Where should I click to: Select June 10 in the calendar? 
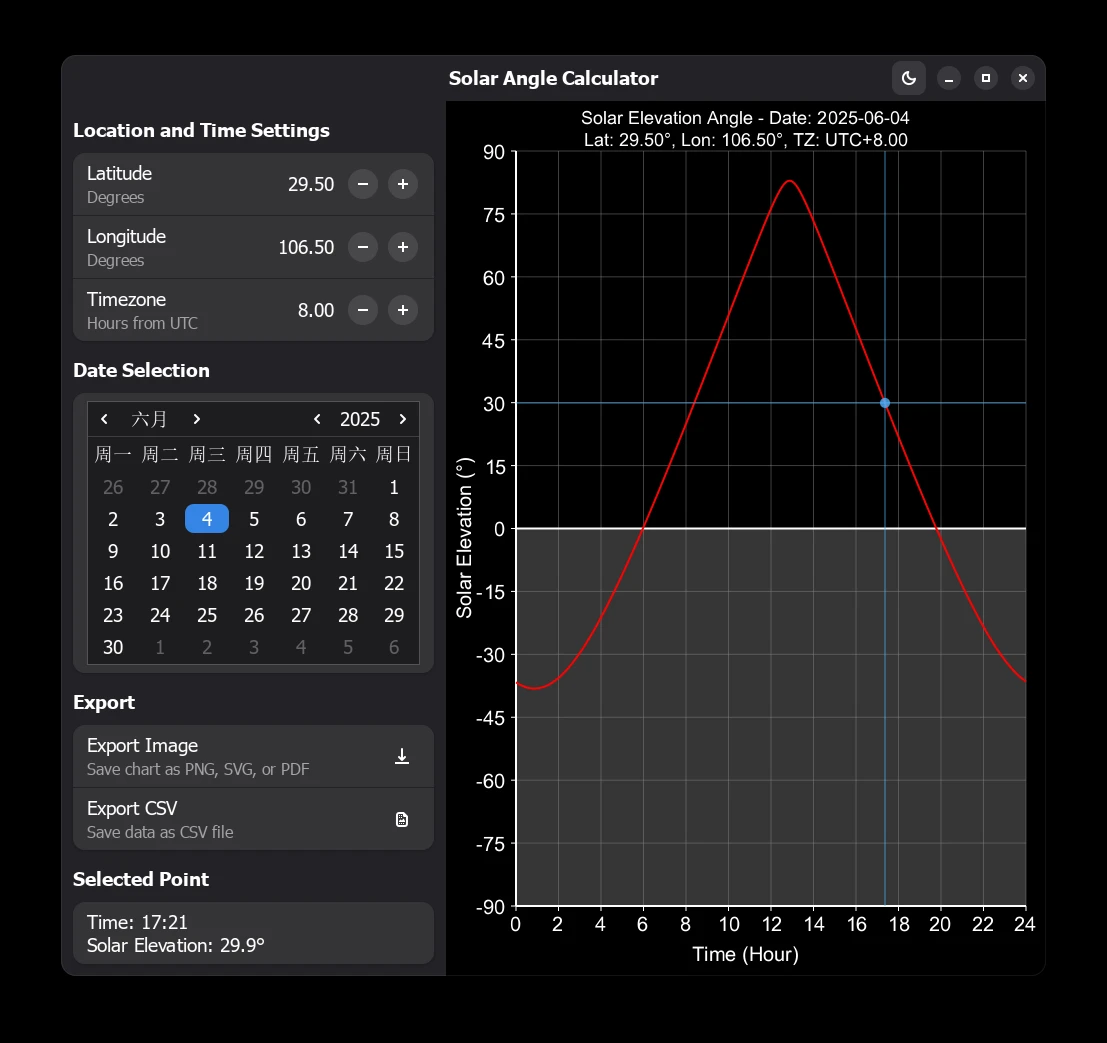pos(160,552)
